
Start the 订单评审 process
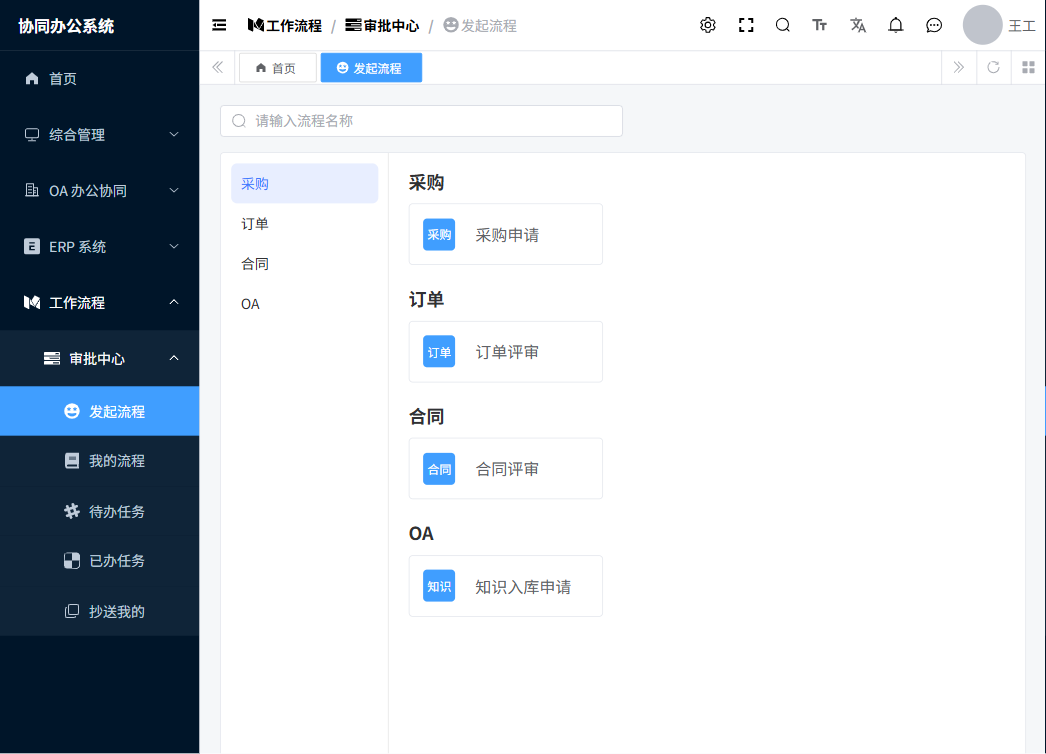pos(506,352)
